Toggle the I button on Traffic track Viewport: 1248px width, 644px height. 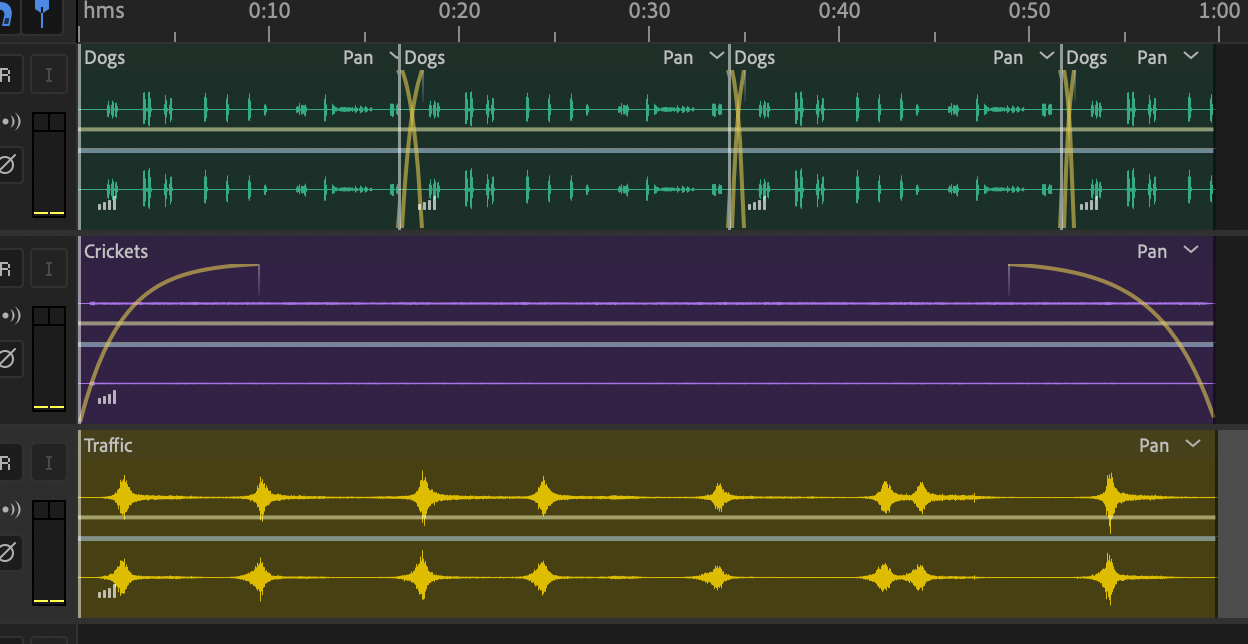tap(49, 462)
